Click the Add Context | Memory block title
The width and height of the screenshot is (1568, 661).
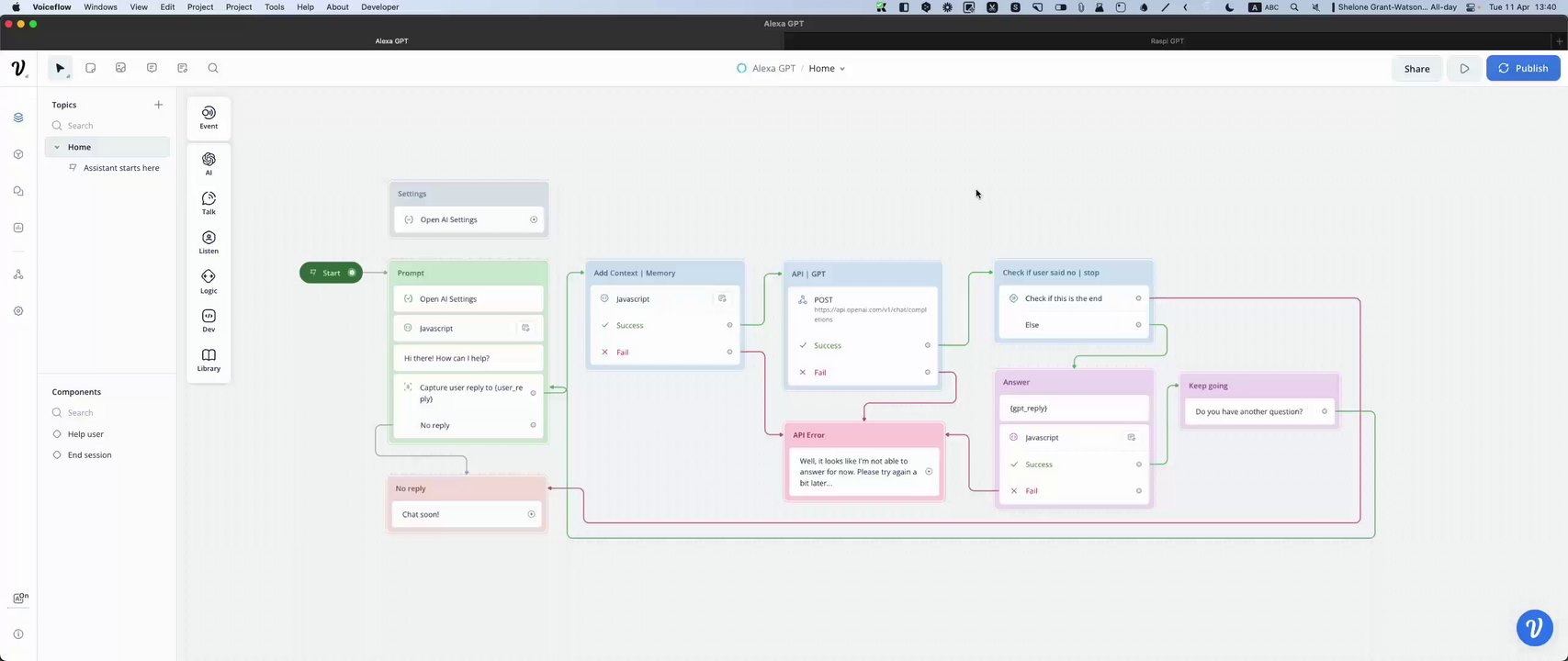pos(634,273)
